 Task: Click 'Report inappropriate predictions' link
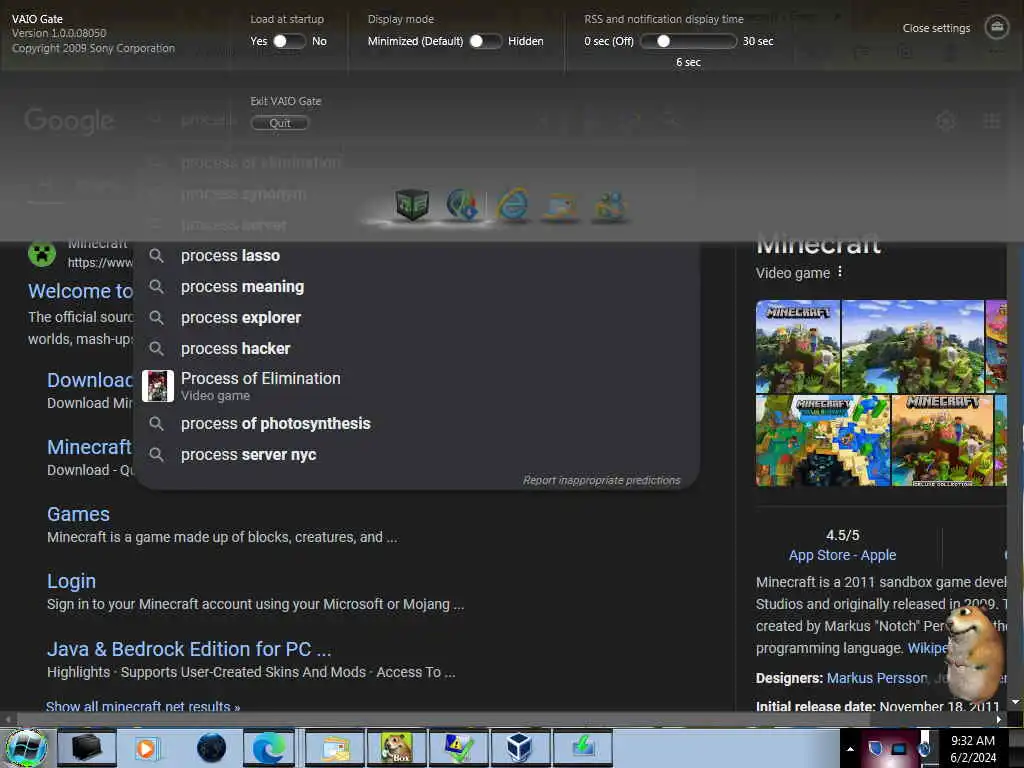tap(601, 481)
